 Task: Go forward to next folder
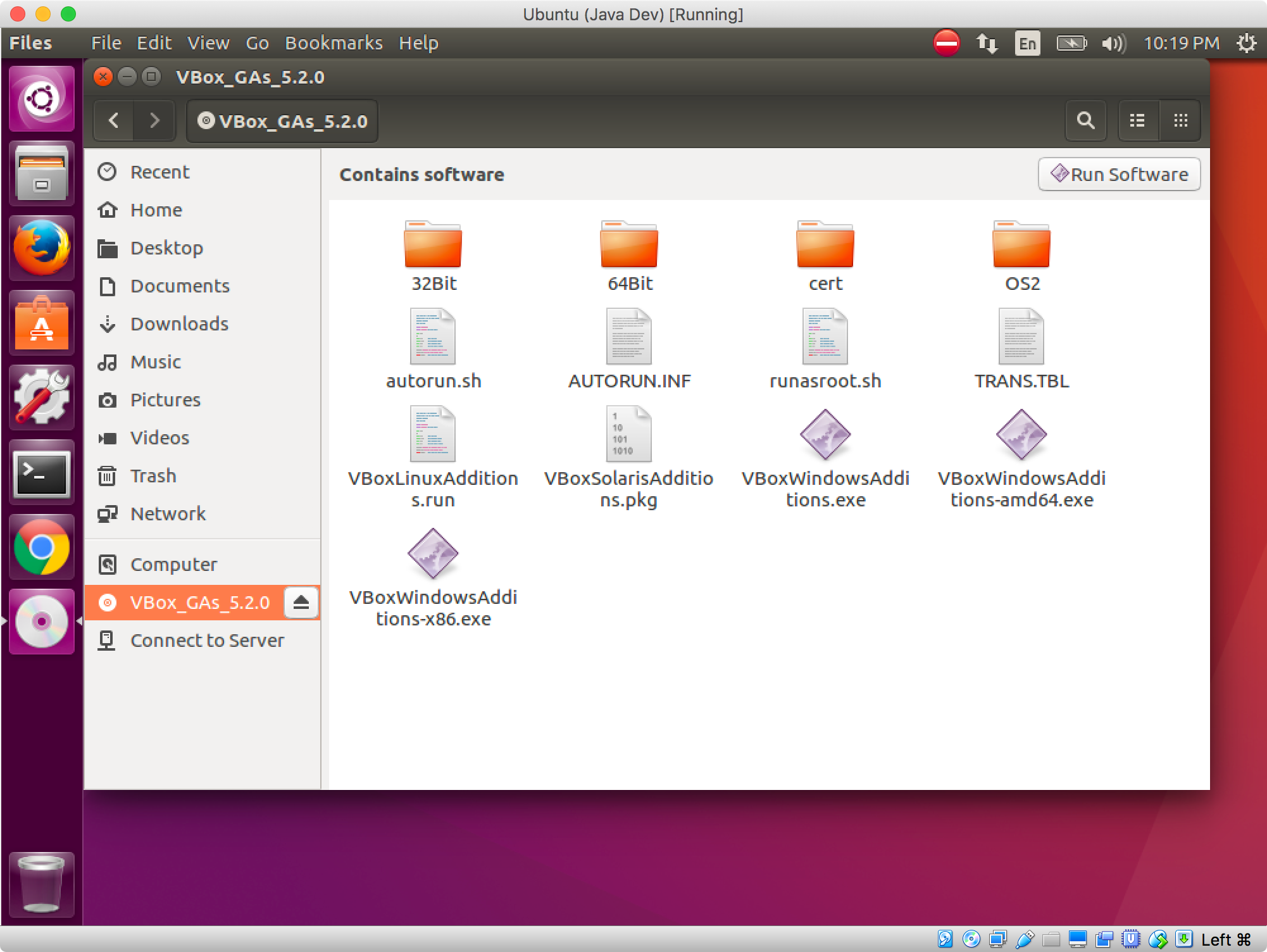click(x=154, y=120)
